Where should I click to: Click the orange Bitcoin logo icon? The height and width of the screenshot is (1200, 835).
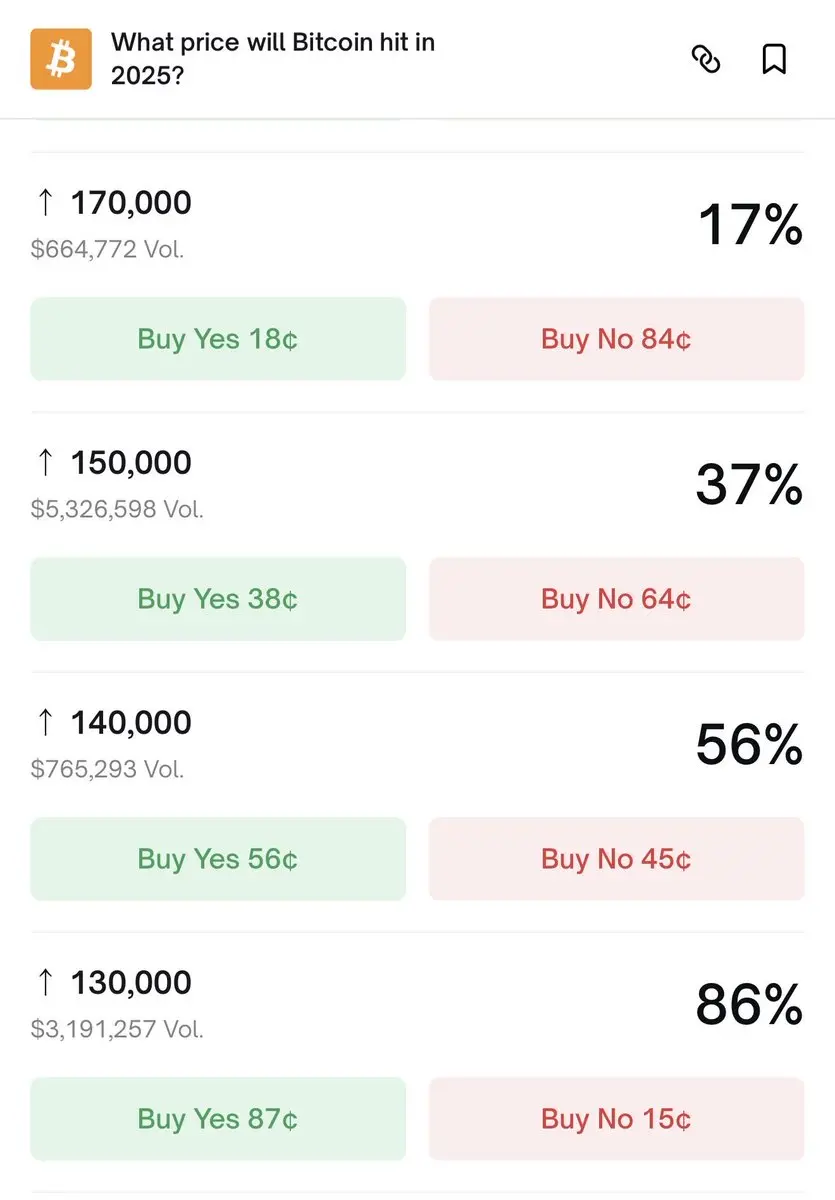61,59
